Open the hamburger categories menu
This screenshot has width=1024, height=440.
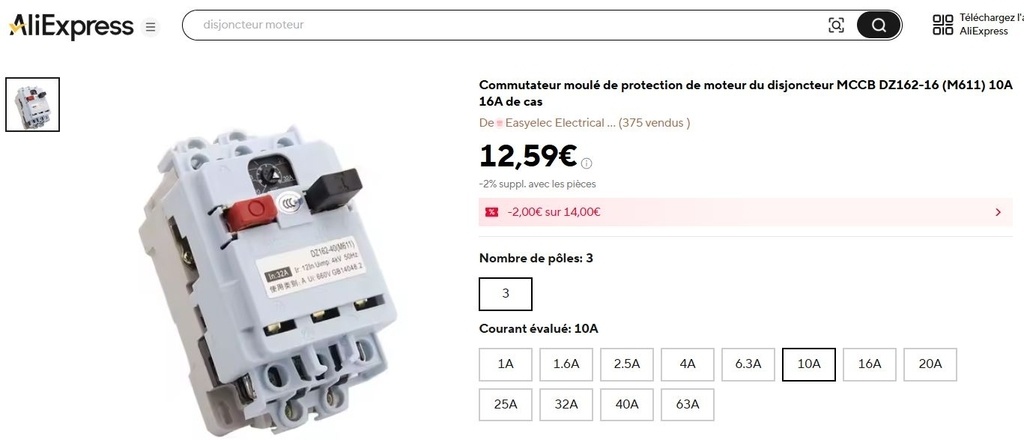[x=150, y=27]
